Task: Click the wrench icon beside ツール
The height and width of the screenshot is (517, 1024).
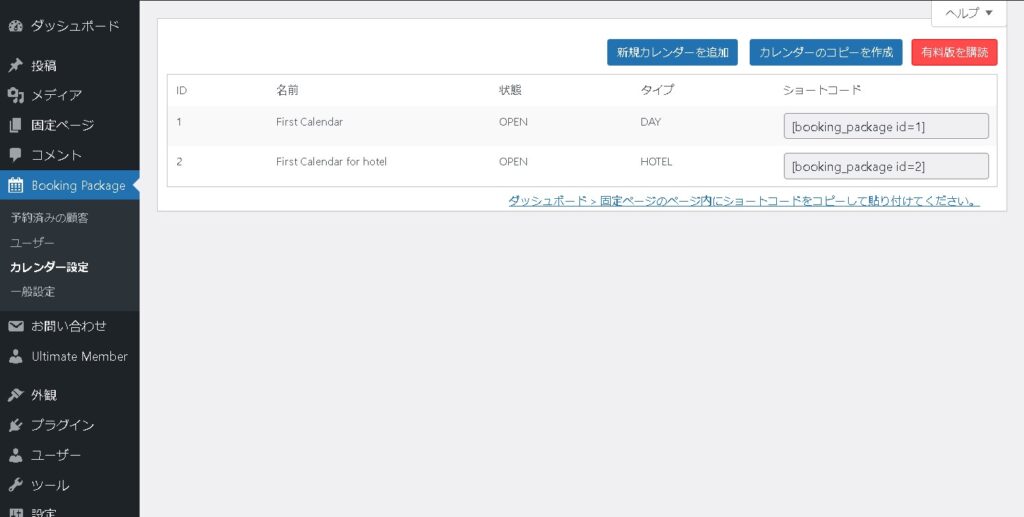Action: [x=15, y=485]
